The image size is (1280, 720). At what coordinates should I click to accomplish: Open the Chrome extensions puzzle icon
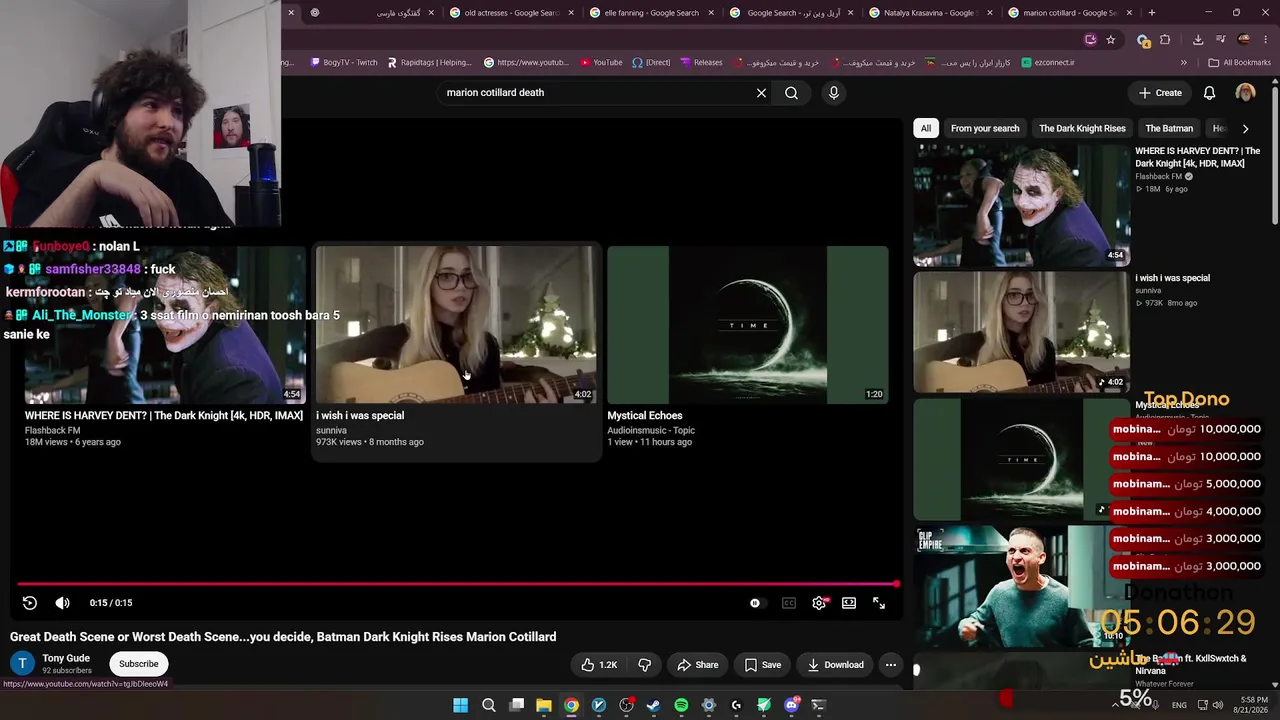1166,40
